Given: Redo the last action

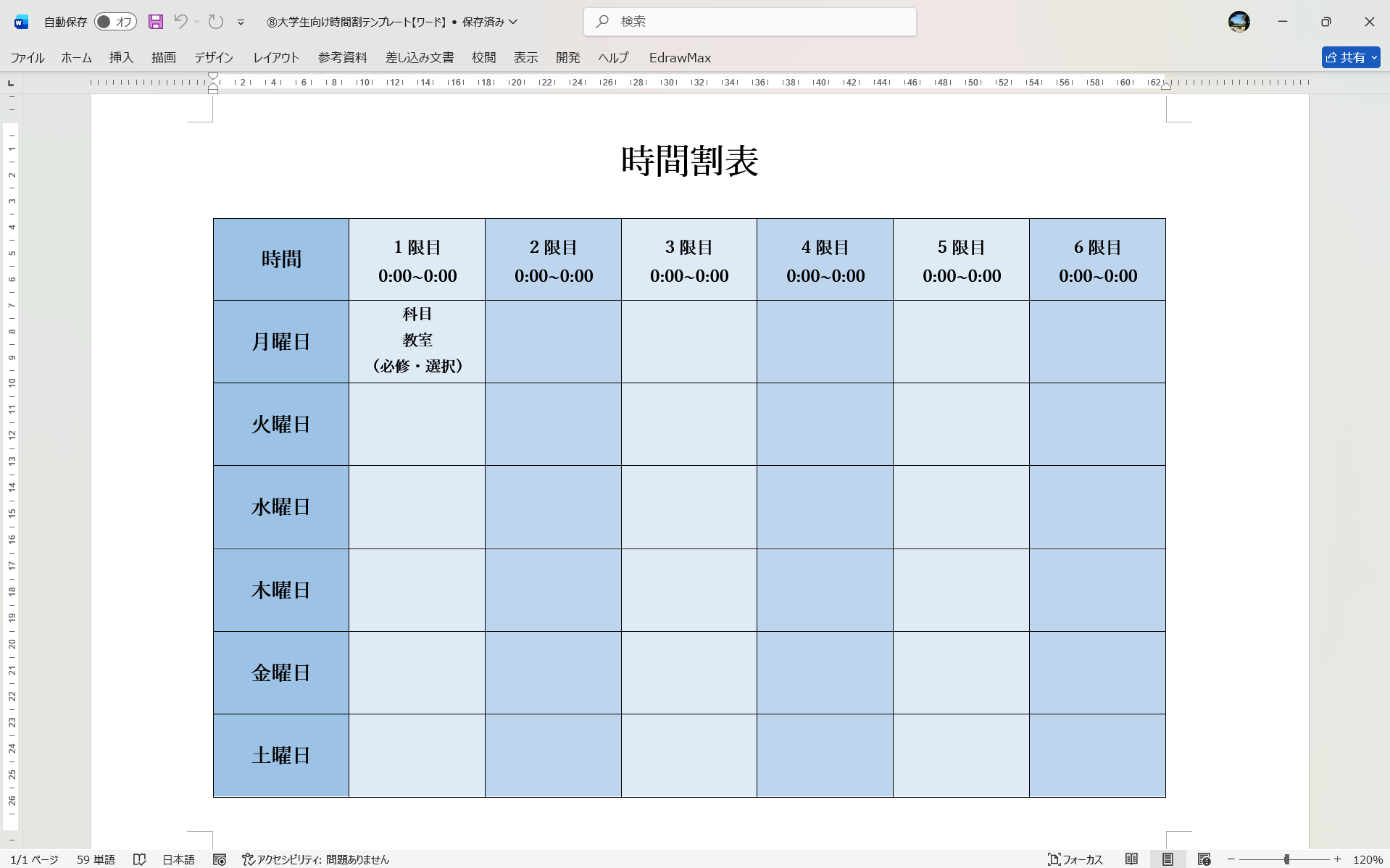Looking at the screenshot, I should click(x=215, y=22).
